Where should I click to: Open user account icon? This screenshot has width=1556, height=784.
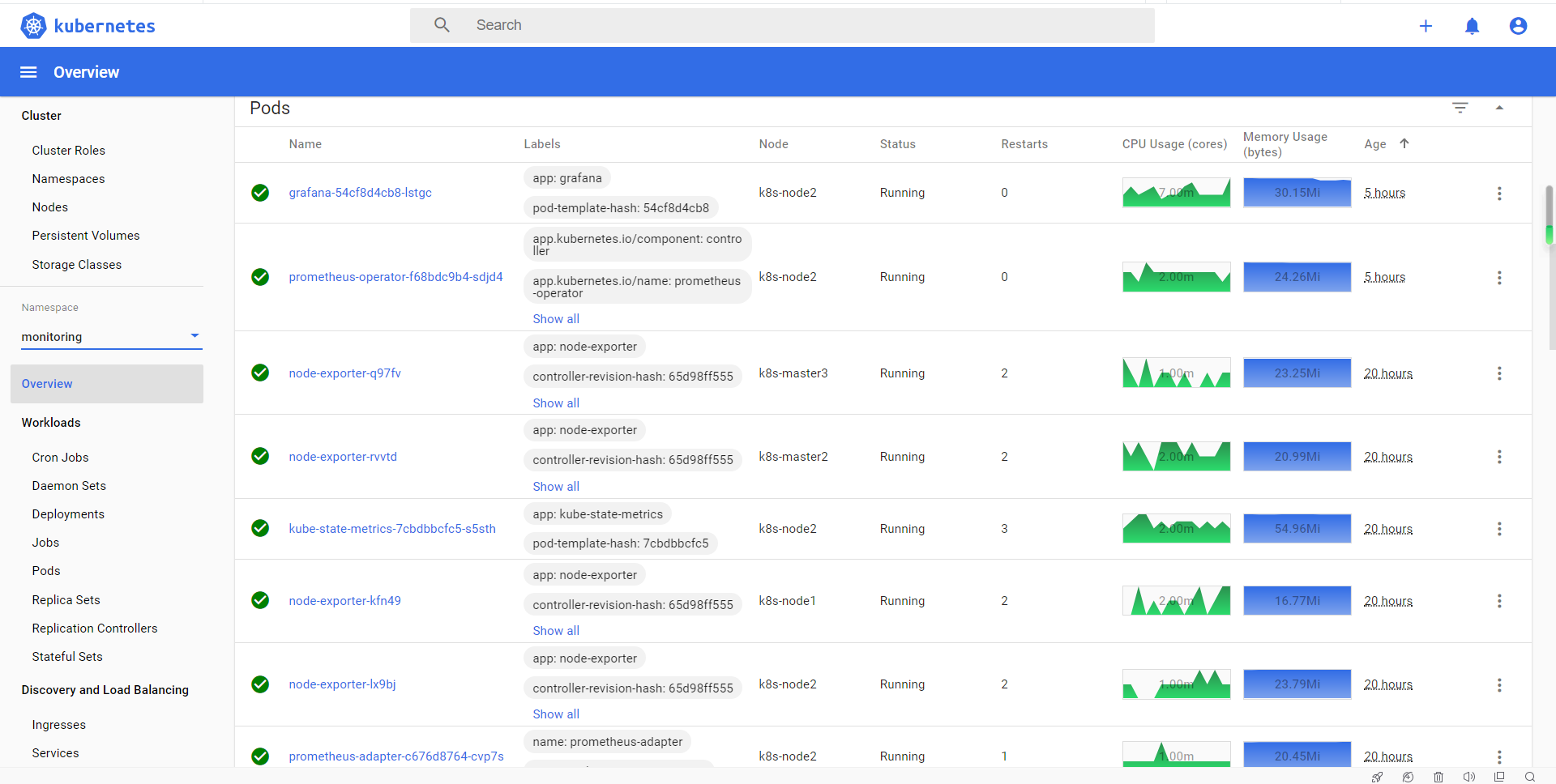tap(1518, 26)
